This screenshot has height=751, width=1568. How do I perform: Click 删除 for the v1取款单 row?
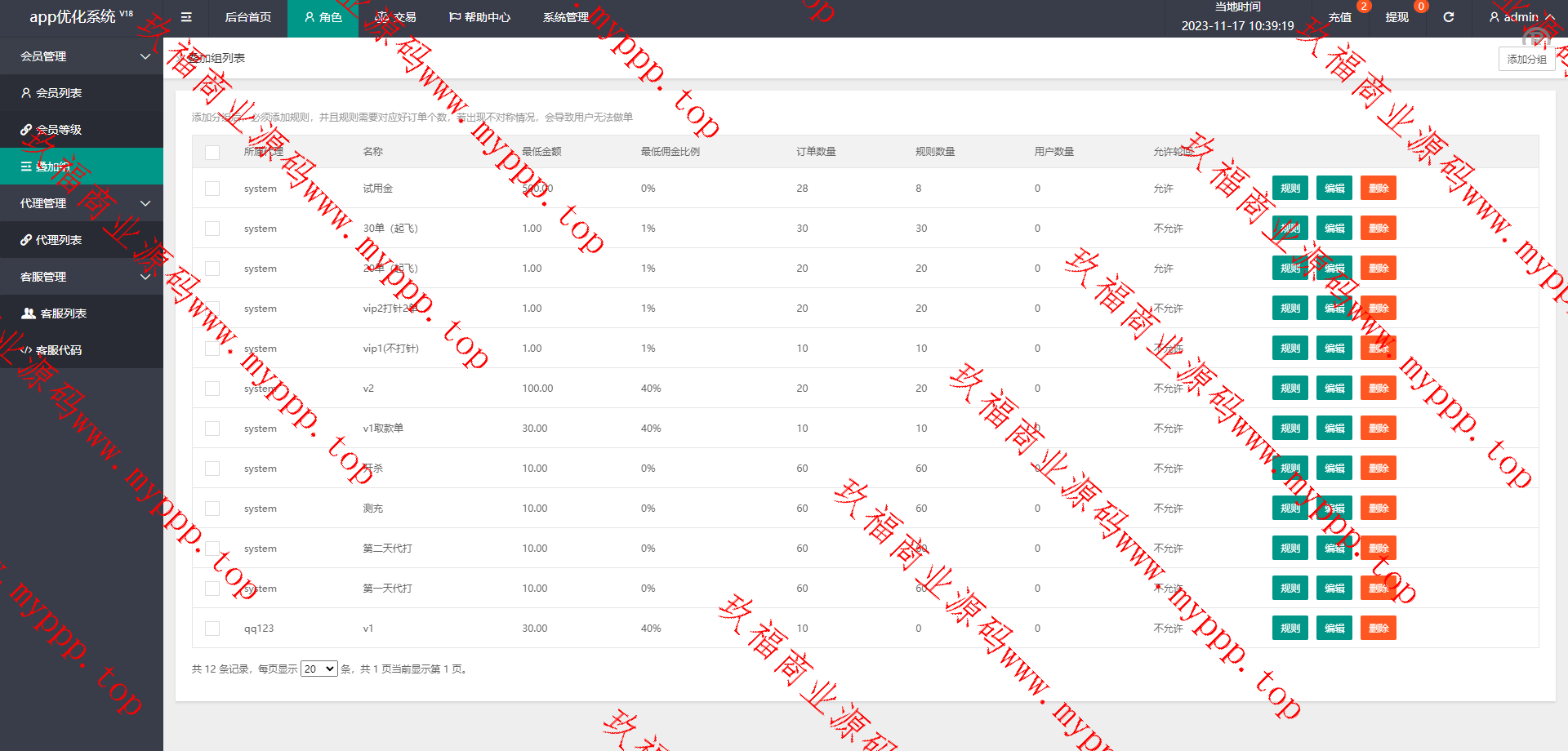click(x=1378, y=429)
